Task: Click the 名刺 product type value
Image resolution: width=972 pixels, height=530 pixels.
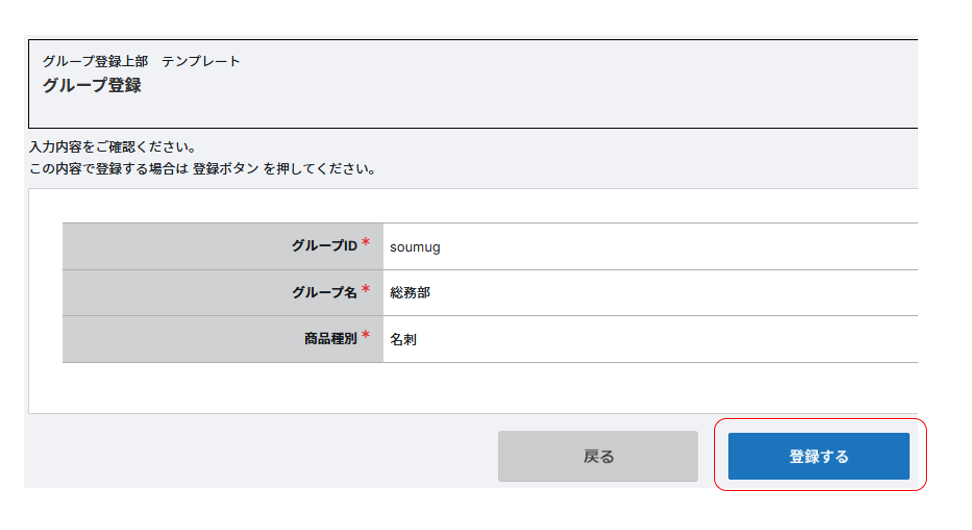Action: (403, 340)
